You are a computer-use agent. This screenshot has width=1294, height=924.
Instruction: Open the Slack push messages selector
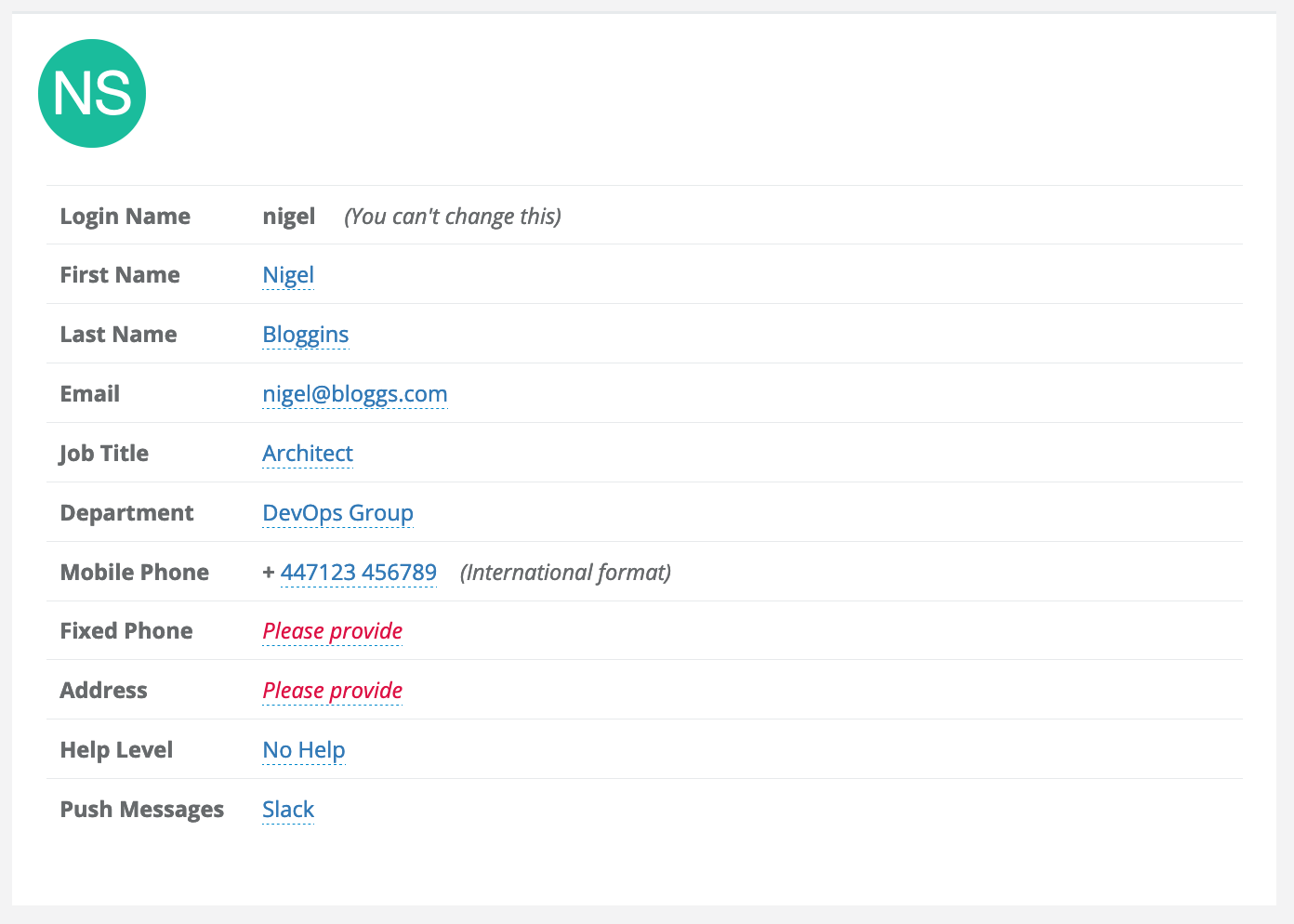288,810
